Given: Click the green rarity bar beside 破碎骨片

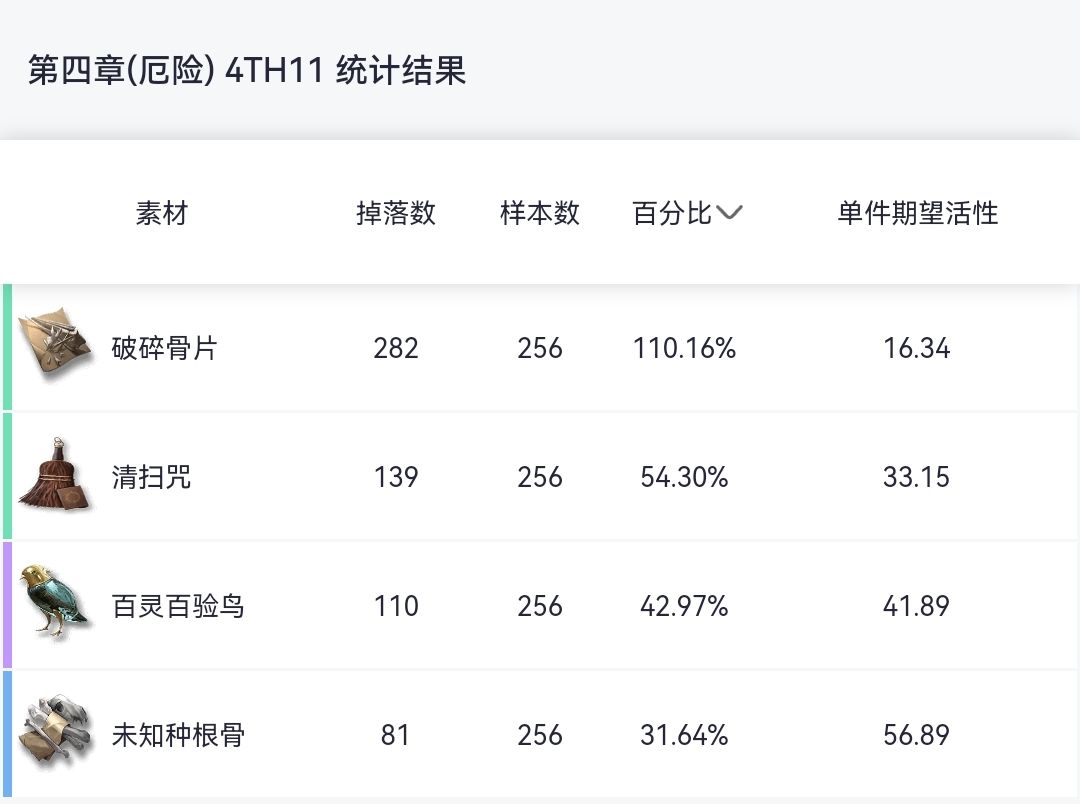Looking at the screenshot, I should [8, 348].
